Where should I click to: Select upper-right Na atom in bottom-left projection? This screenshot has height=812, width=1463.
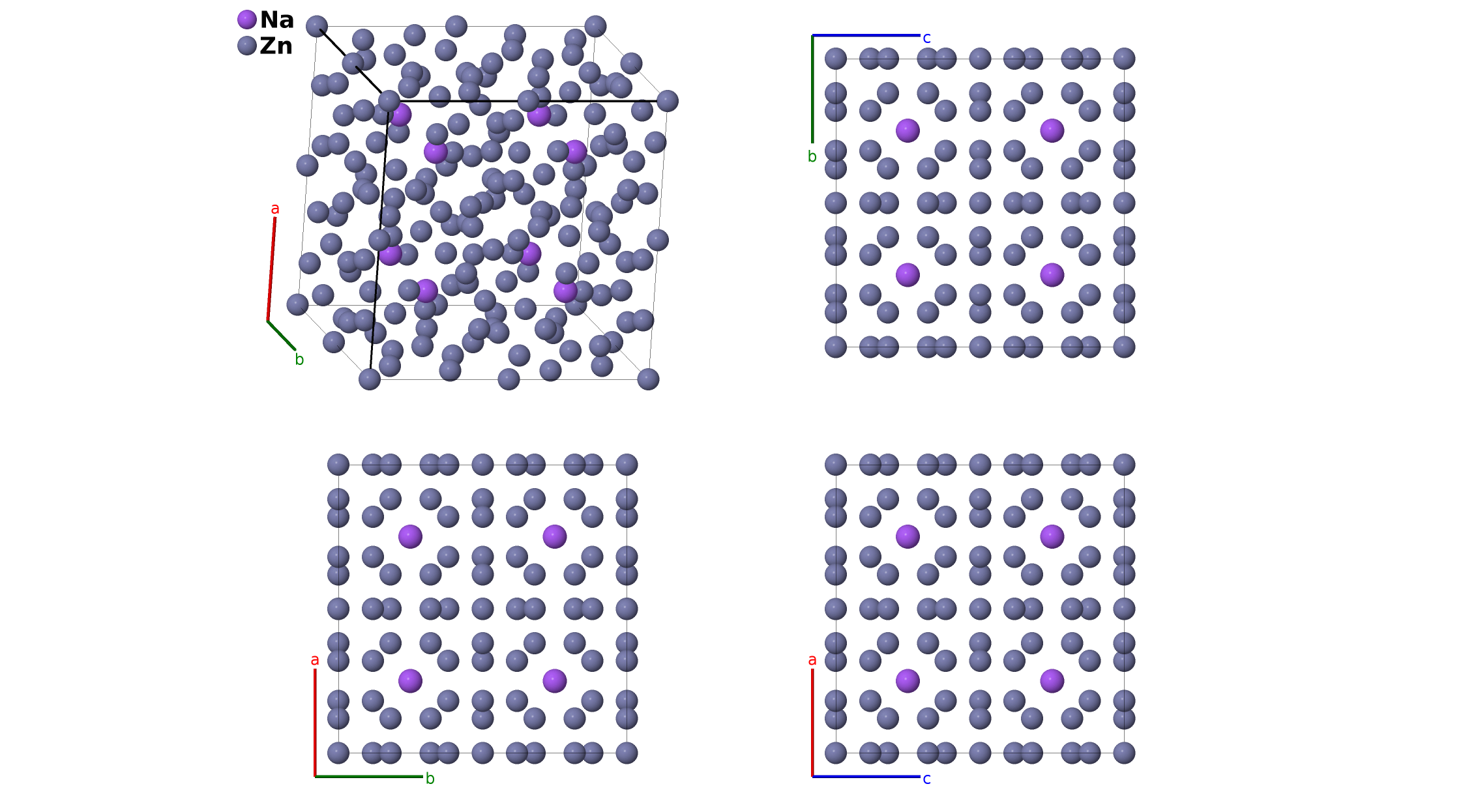(554, 536)
